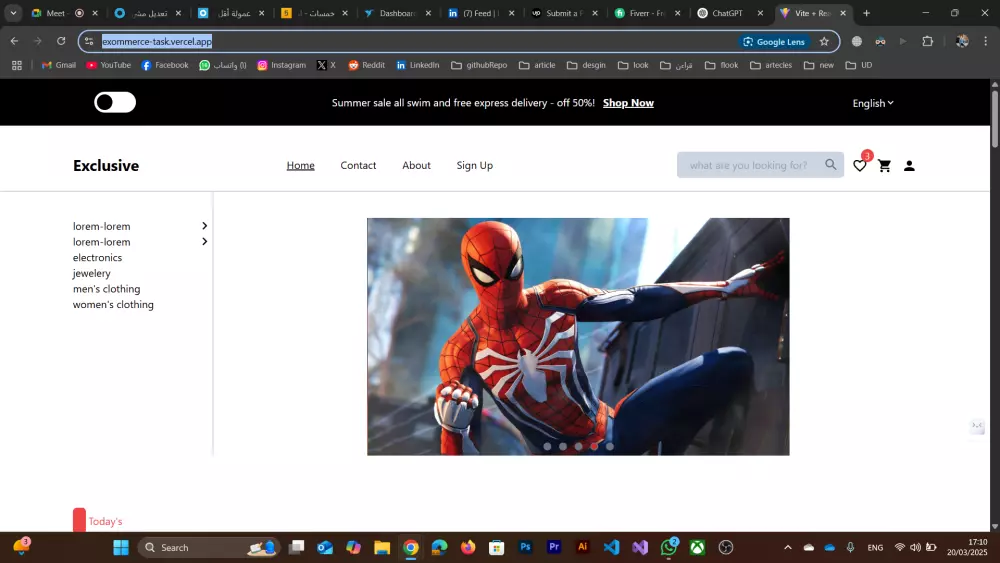Screen dimensions: 1000x563
Task: Click the Spider-Man banner image
Action: 578,337
